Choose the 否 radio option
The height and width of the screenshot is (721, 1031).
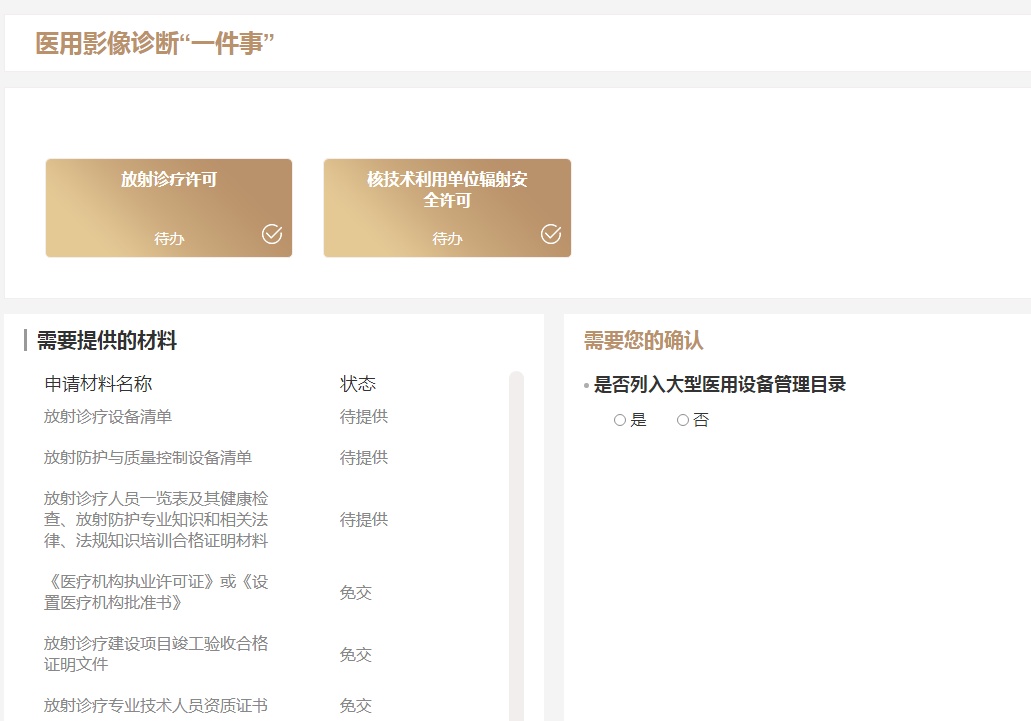(683, 421)
